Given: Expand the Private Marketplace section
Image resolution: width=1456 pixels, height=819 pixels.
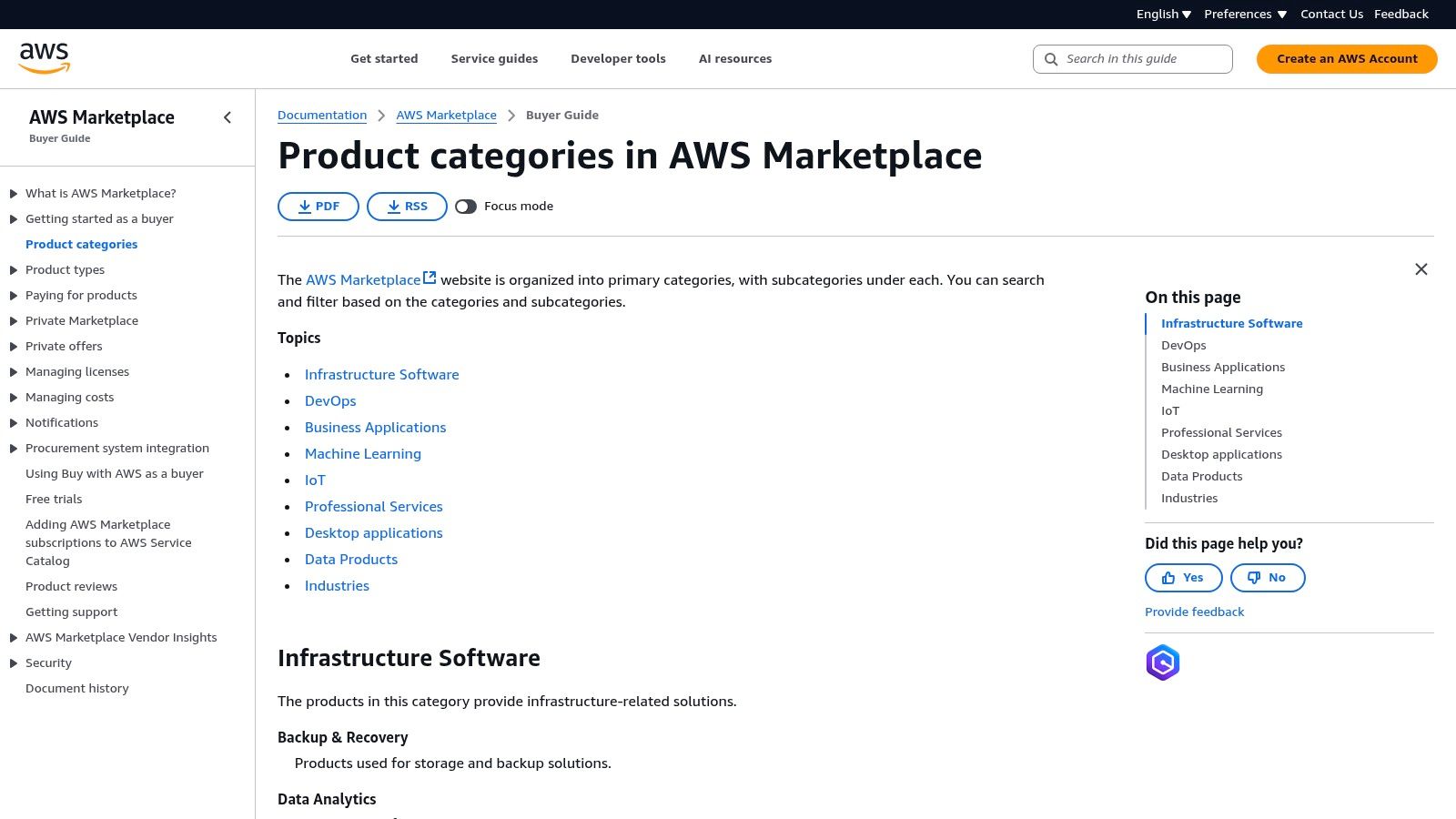Looking at the screenshot, I should point(14,321).
